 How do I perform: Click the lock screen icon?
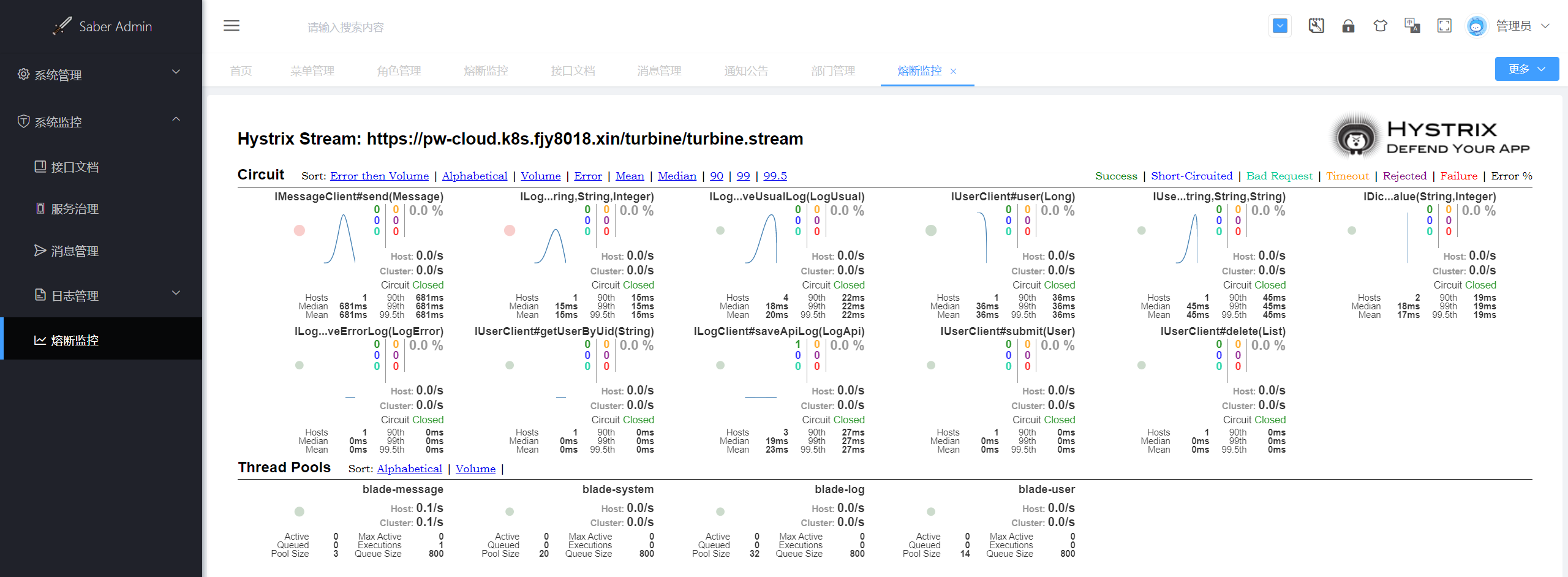(x=1348, y=26)
